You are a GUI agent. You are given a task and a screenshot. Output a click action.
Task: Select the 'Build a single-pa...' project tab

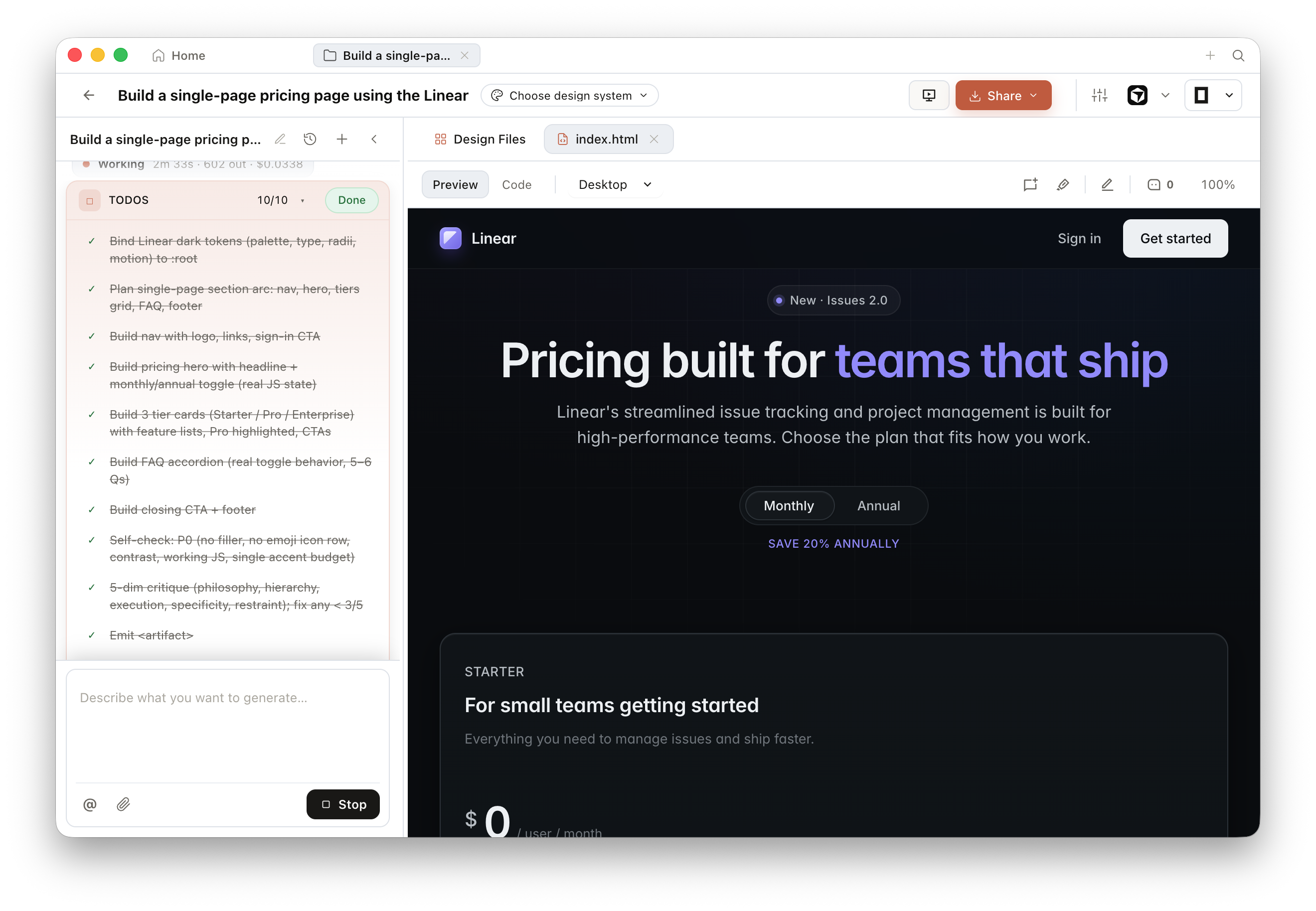(x=396, y=55)
